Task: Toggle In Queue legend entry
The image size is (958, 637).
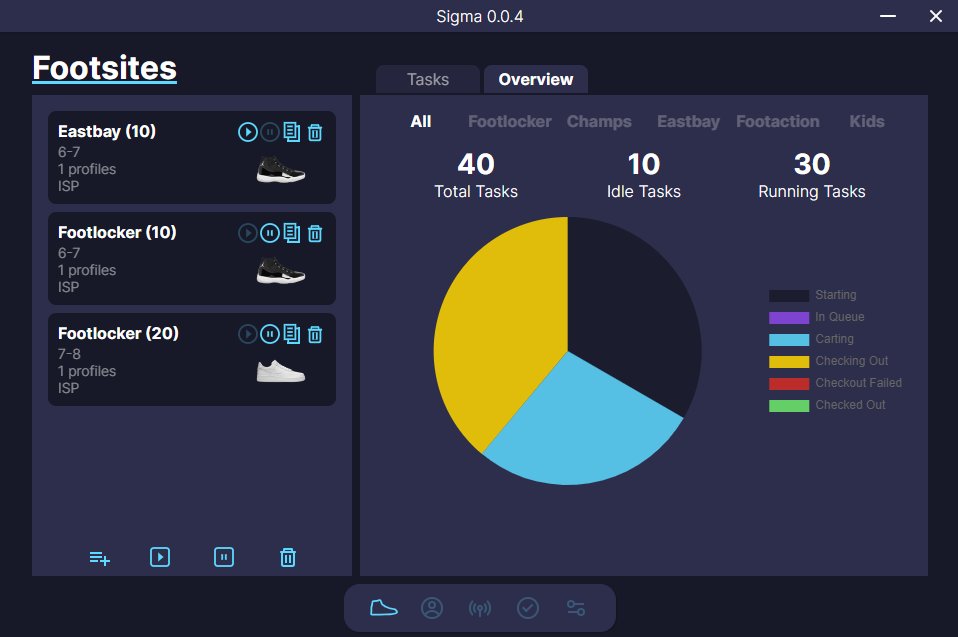Action: [817, 317]
